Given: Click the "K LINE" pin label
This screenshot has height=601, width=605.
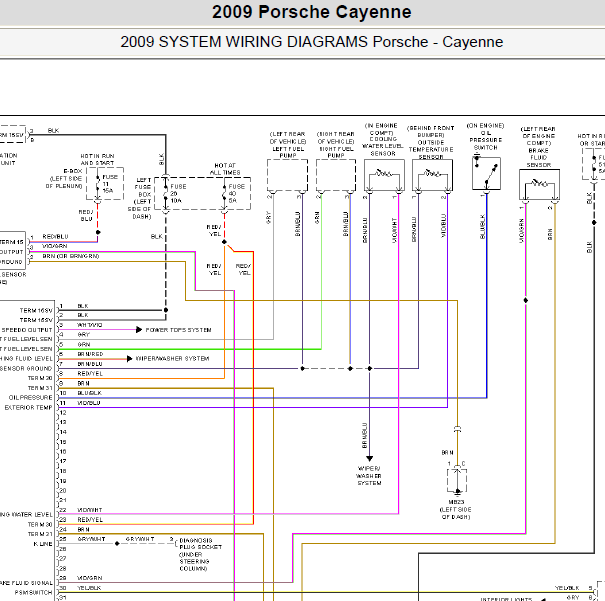Looking at the screenshot, I should [43, 544].
